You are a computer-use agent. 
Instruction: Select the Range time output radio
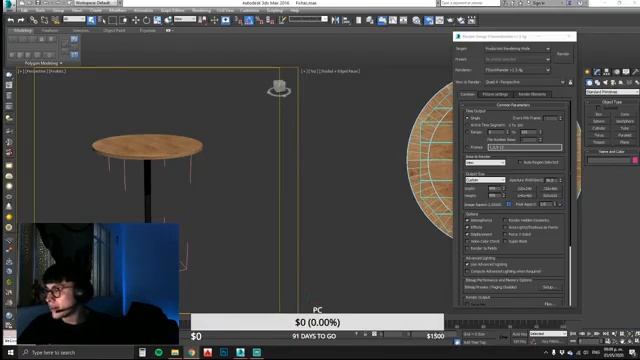pyautogui.click(x=467, y=132)
